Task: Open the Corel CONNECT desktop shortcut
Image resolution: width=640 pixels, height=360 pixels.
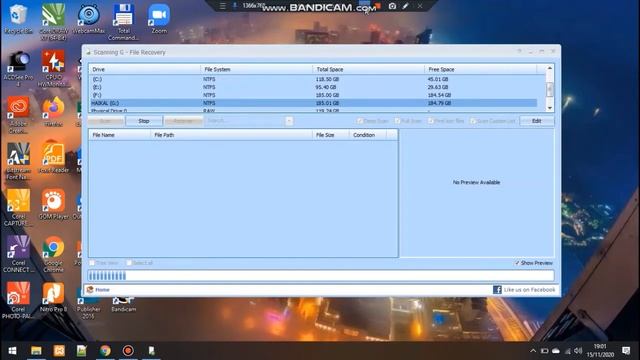Action: [x=18, y=254]
